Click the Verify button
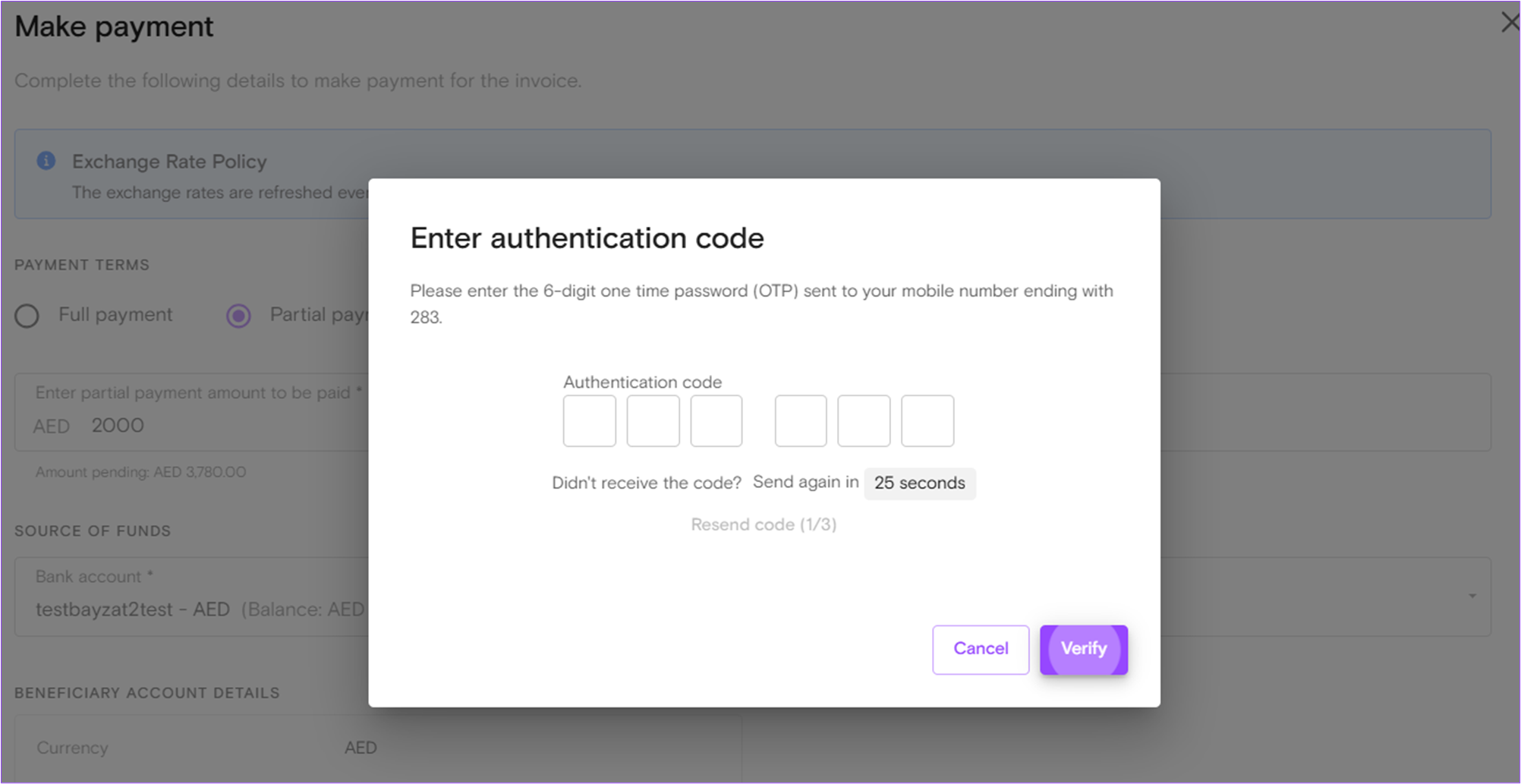Screen dimensions: 1521x784 [1083, 650]
